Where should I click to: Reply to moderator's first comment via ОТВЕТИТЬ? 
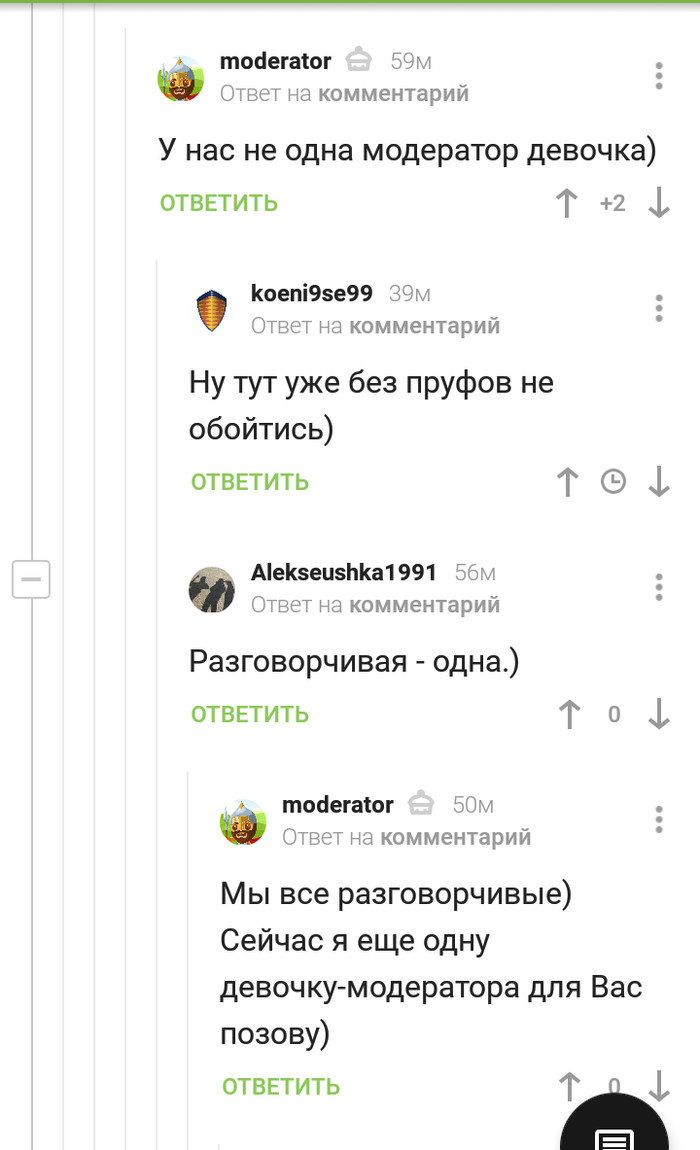(219, 203)
